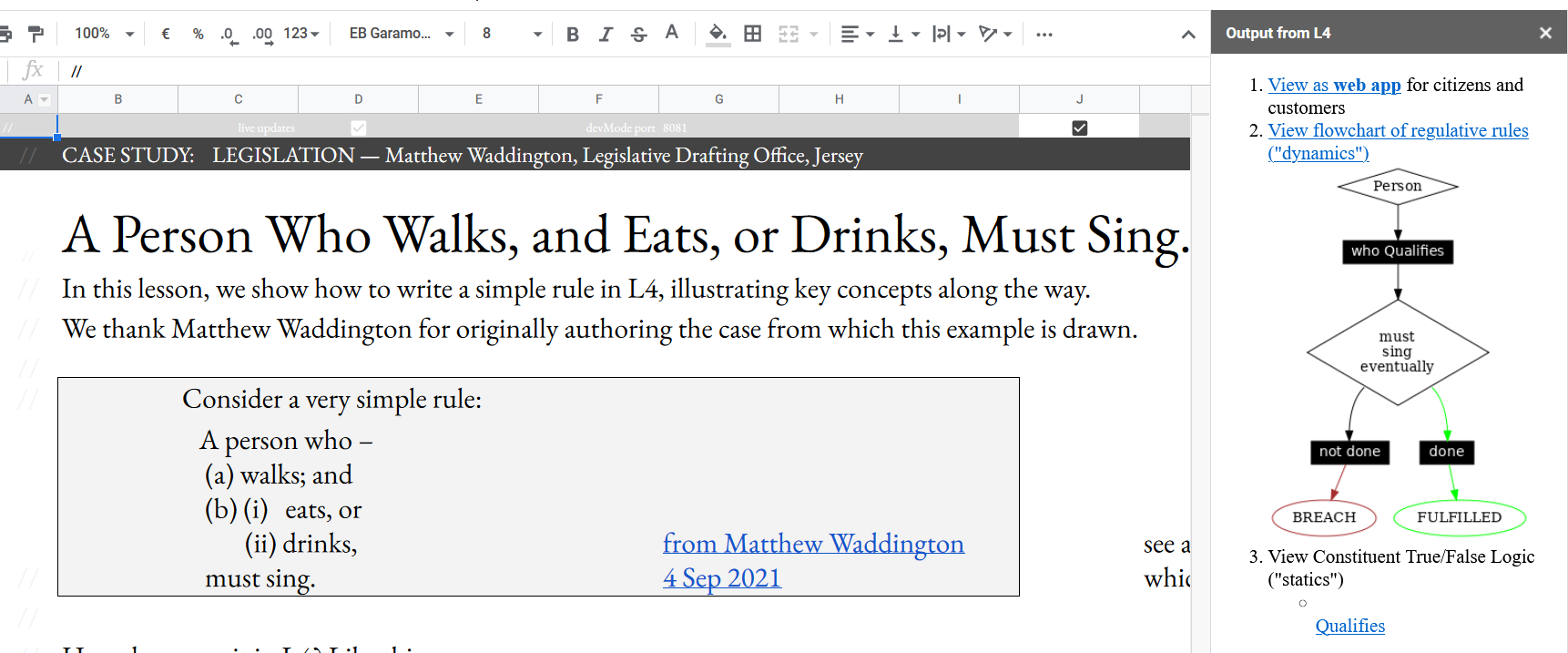Screen dimensions: 1568x653
Task: Click the 'done' flowchart node
Action: tap(1446, 452)
